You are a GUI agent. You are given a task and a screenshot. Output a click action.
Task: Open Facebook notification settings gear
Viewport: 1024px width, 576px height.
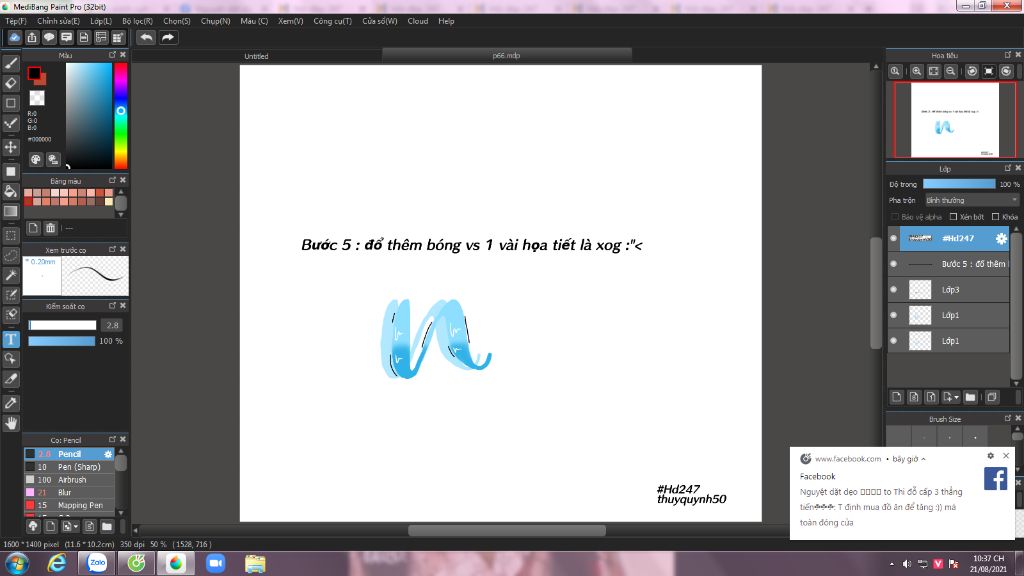click(x=991, y=456)
